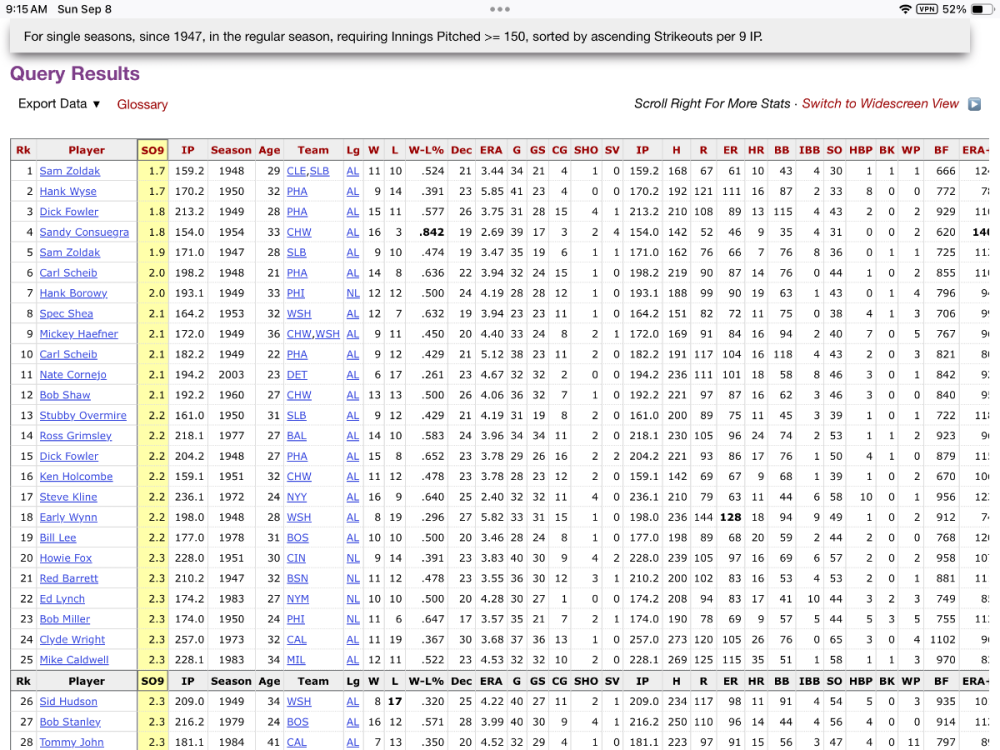The image size is (1000, 750).
Task: Open the Glossary link
Action: 142,105
